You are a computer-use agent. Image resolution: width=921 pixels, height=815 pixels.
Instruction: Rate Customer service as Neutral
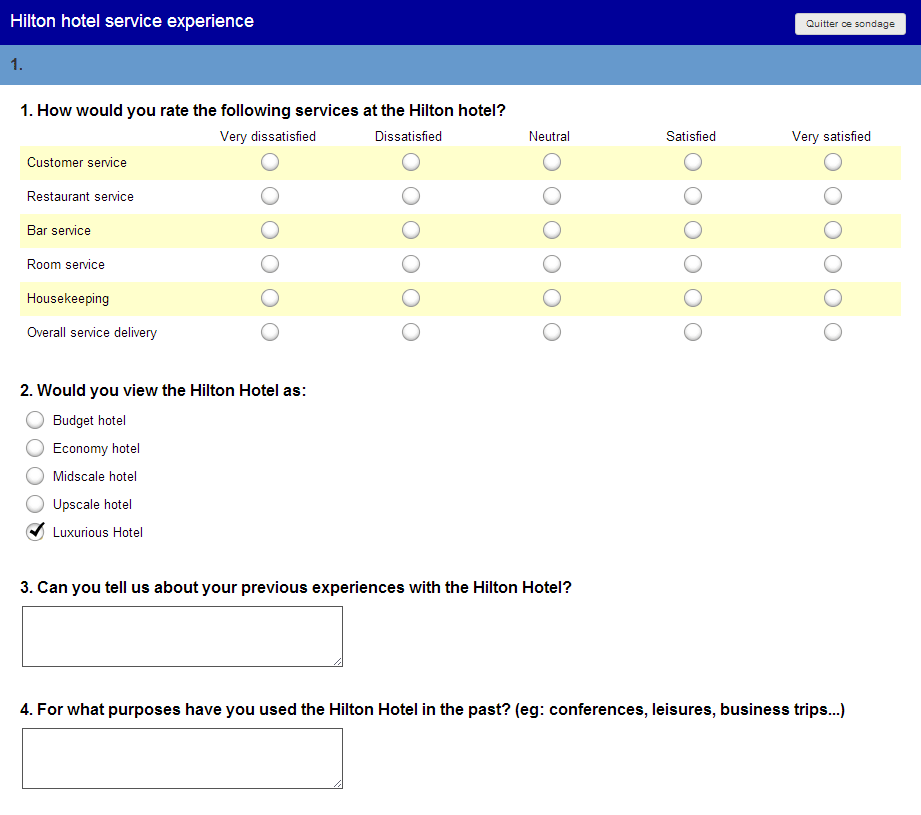click(551, 162)
